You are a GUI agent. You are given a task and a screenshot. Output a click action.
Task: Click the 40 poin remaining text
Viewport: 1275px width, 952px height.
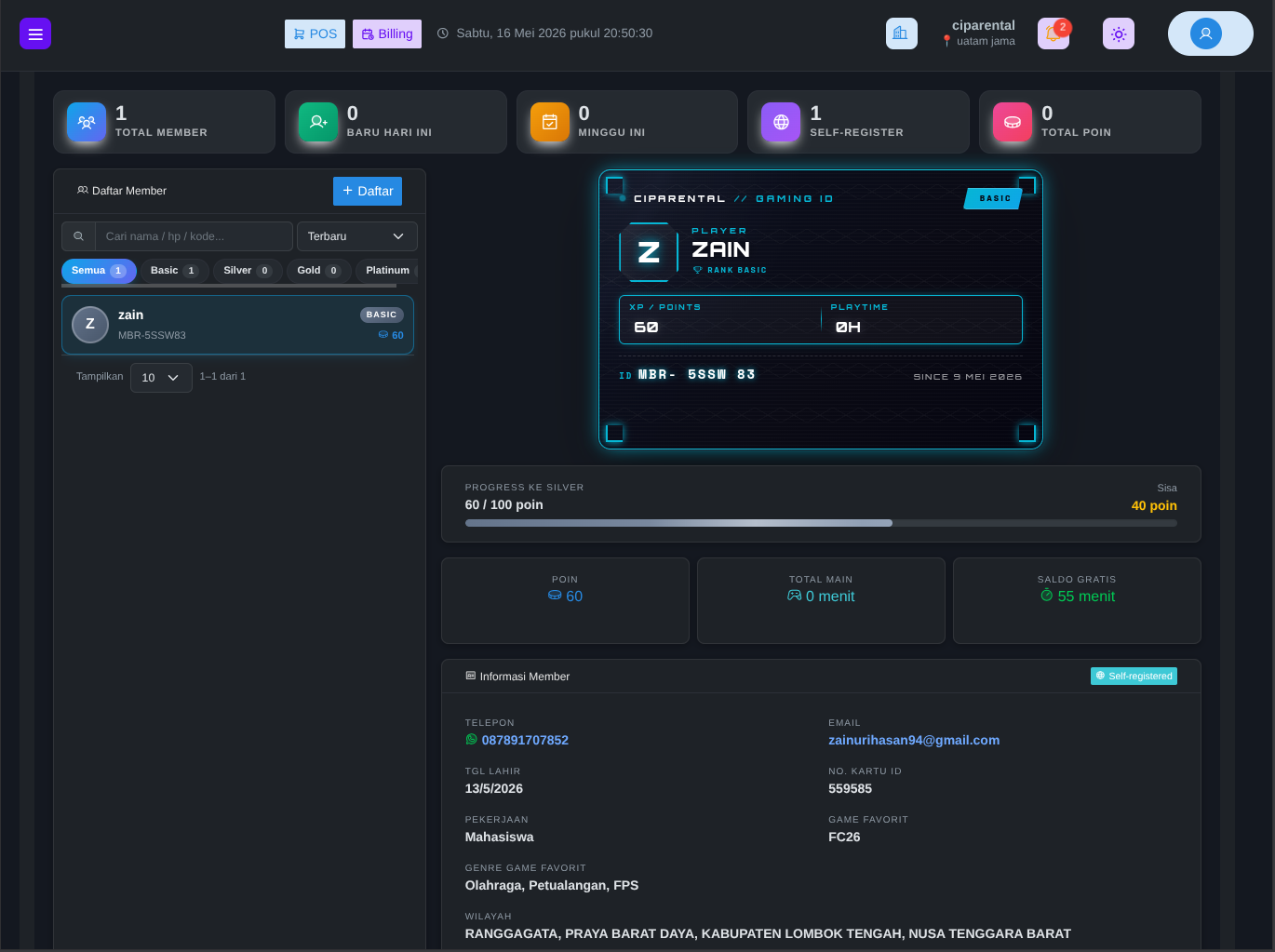pos(1154,505)
